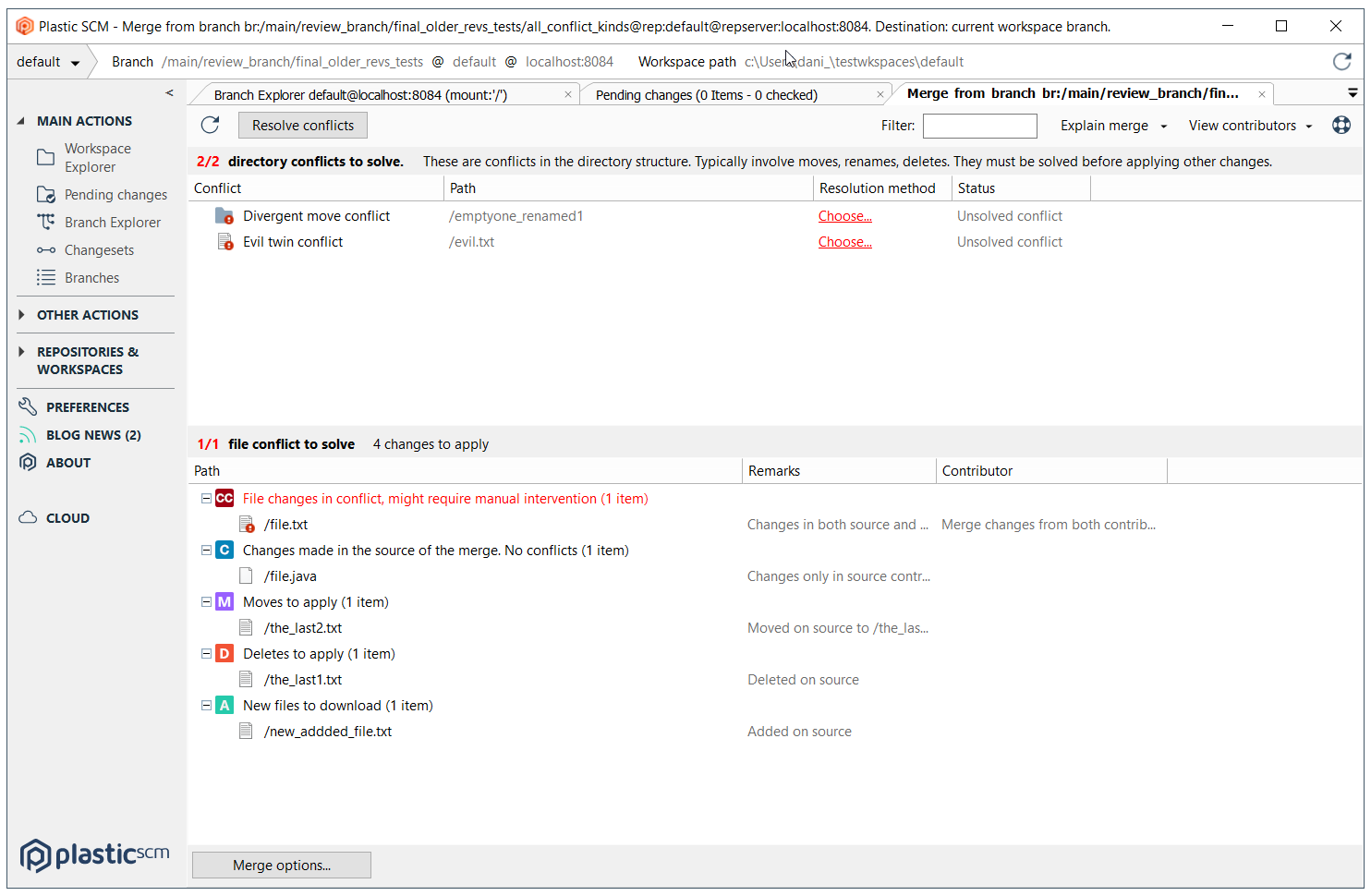Open the Changesets view

click(97, 249)
